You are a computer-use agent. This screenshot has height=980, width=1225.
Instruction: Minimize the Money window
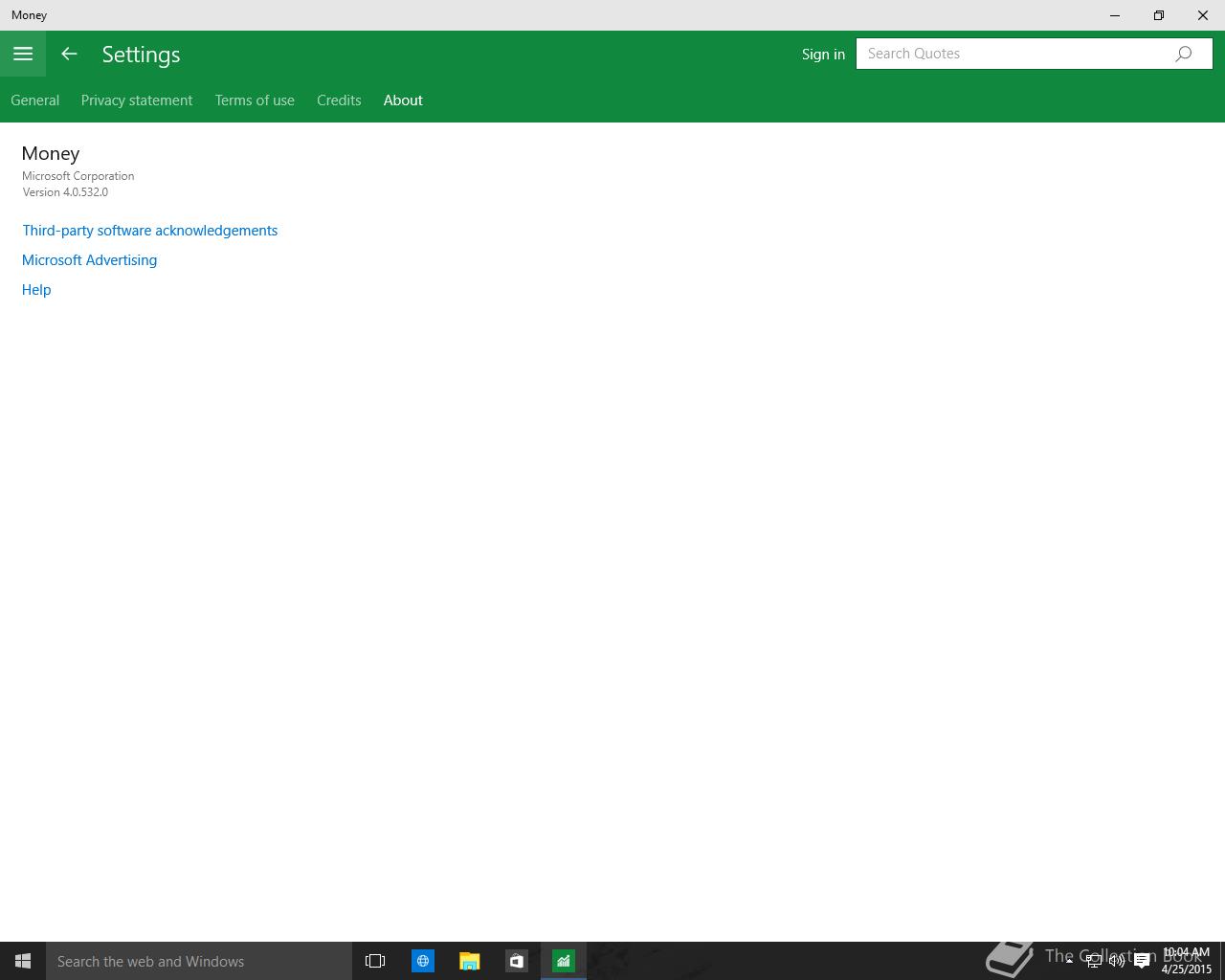pyautogui.click(x=1115, y=15)
